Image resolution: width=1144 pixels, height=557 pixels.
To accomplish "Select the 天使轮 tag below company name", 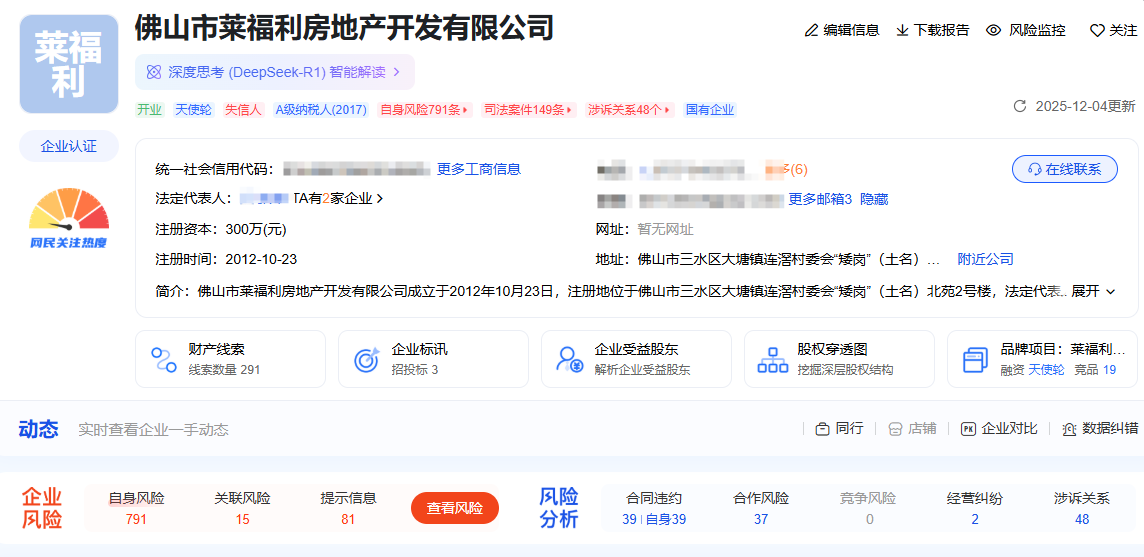I will (x=193, y=110).
